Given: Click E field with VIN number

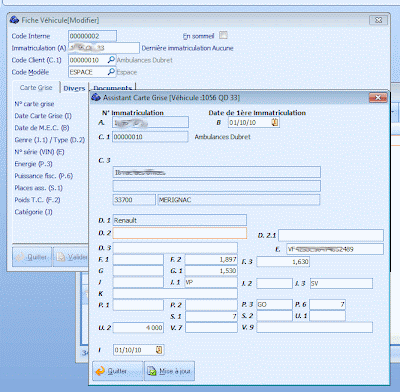Looking at the screenshot, I should pos(335,249).
